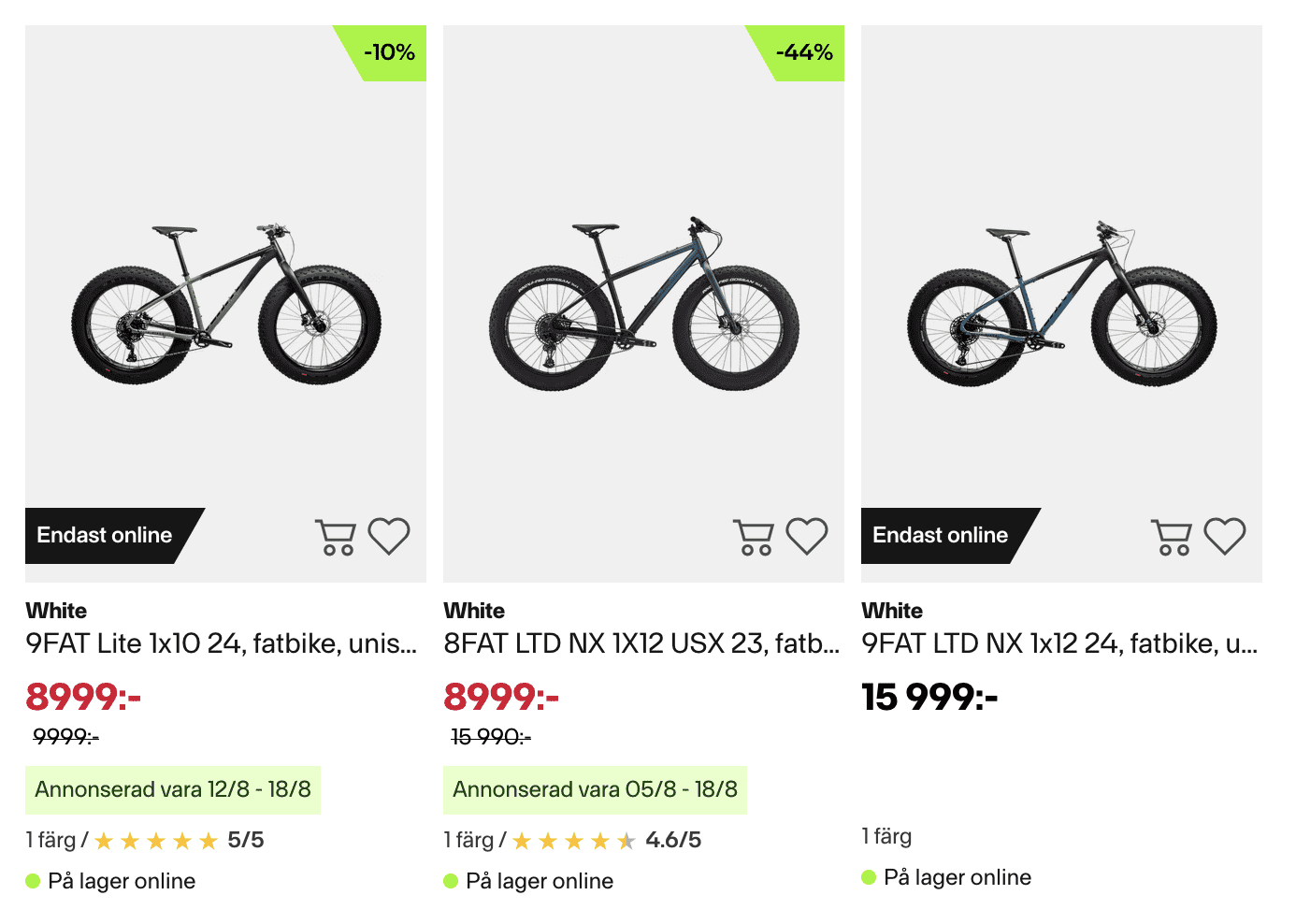The width and height of the screenshot is (1296, 924).
Task: Add 9FAT LTD NX 1x12 24 to cart
Action: click(x=1172, y=537)
